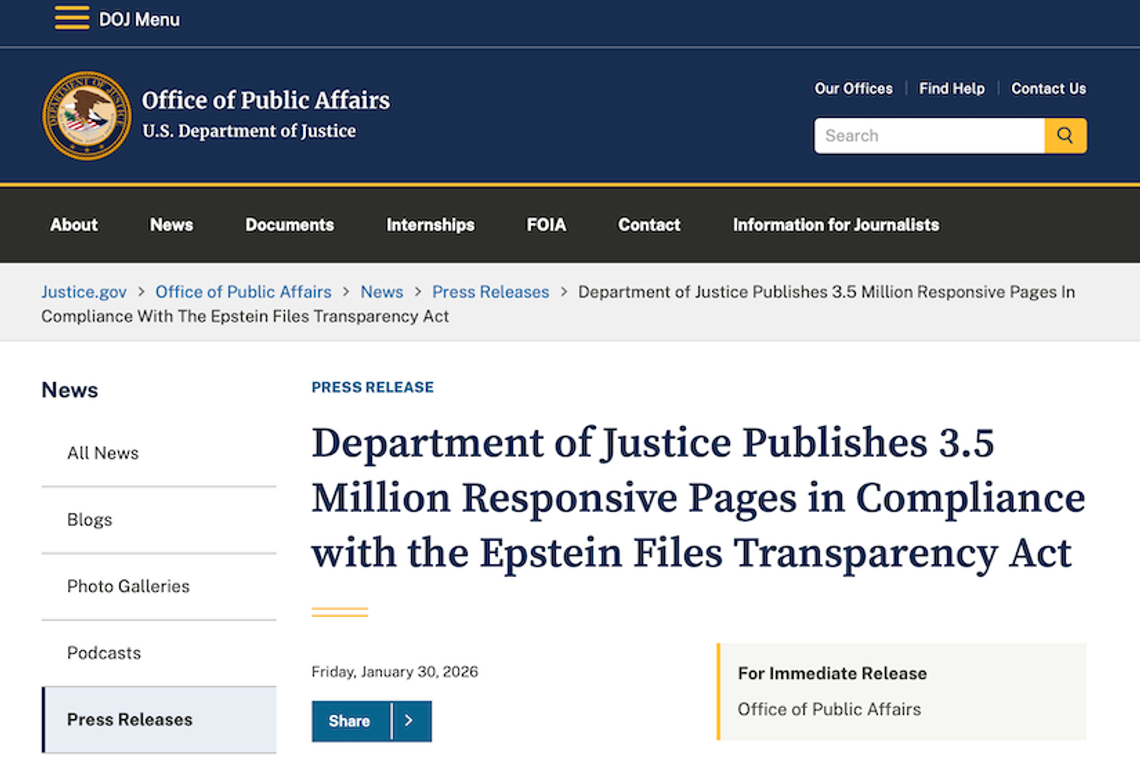Screen dimensions: 1140x774
Task: Select All News in the sidebar
Action: [x=103, y=453]
